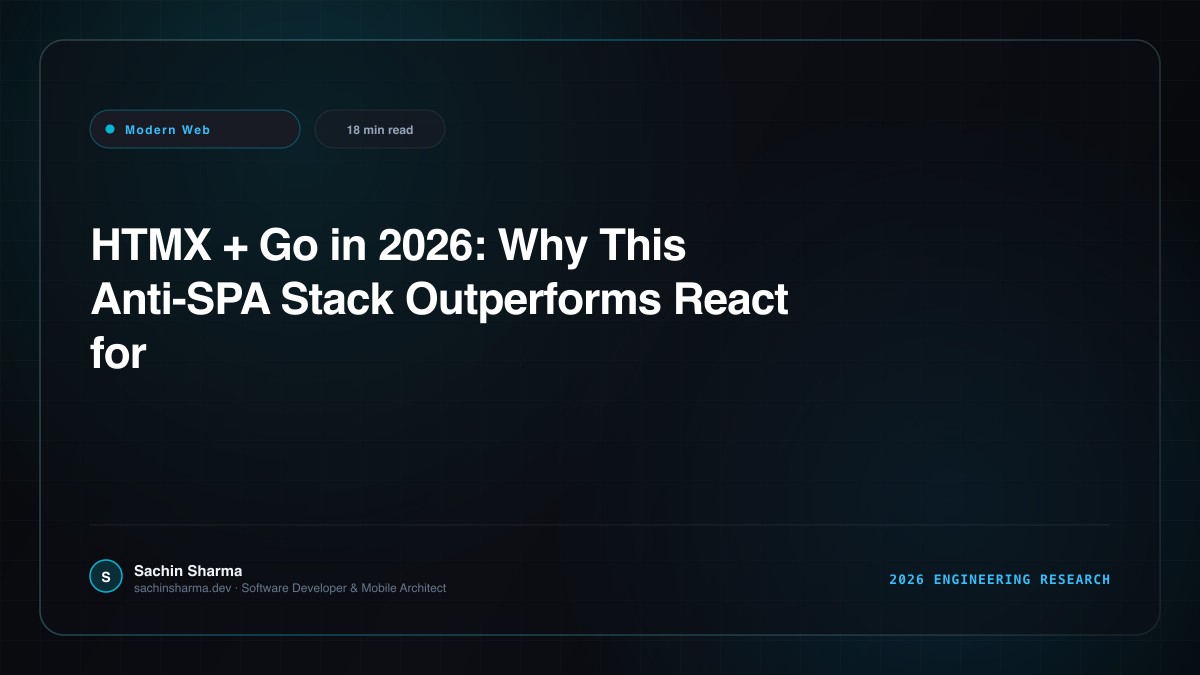The image size is (1200, 675).
Task: Click the S author avatar circle
Action: tap(106, 576)
